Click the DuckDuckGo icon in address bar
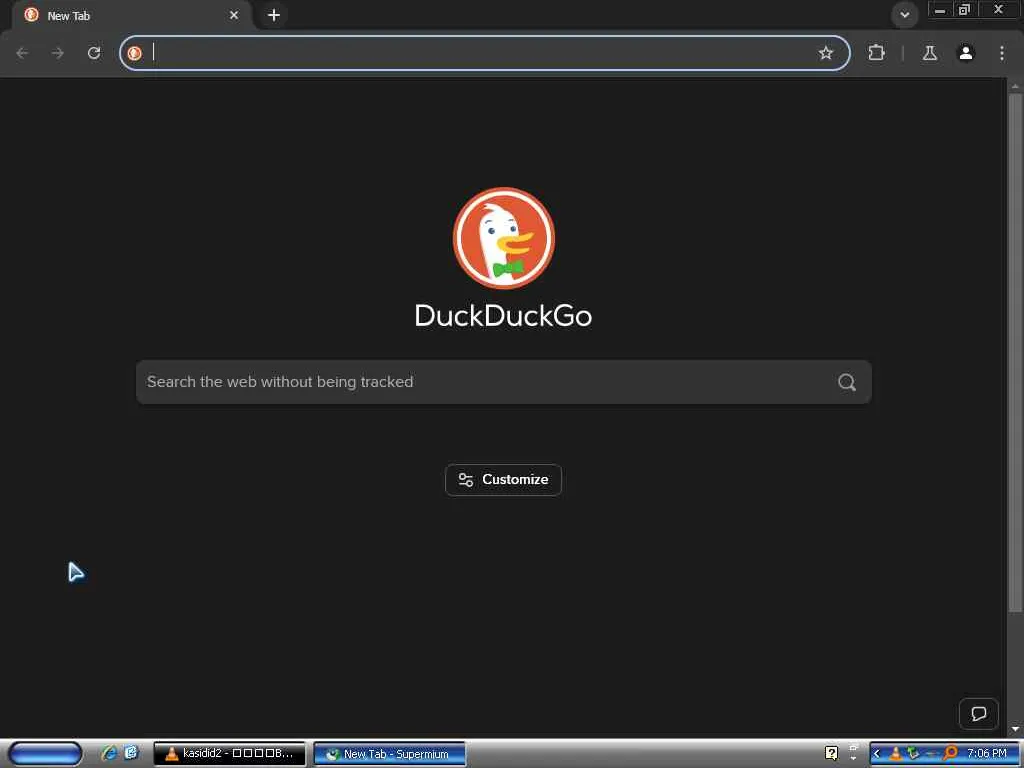1024x768 pixels. point(135,53)
